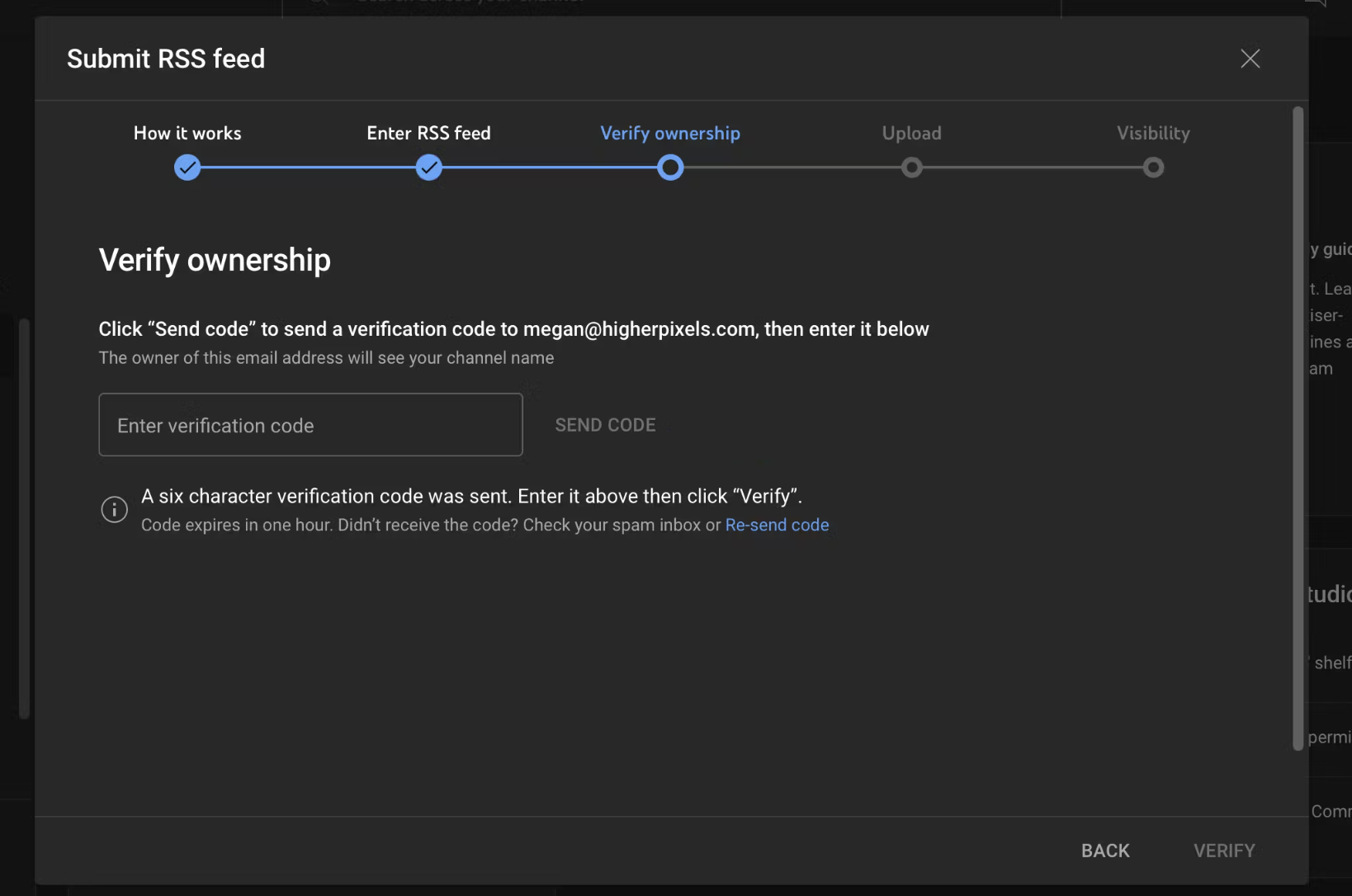Click the Verify ownership current step circle
Screen dimensions: 1352x896
click(x=670, y=168)
